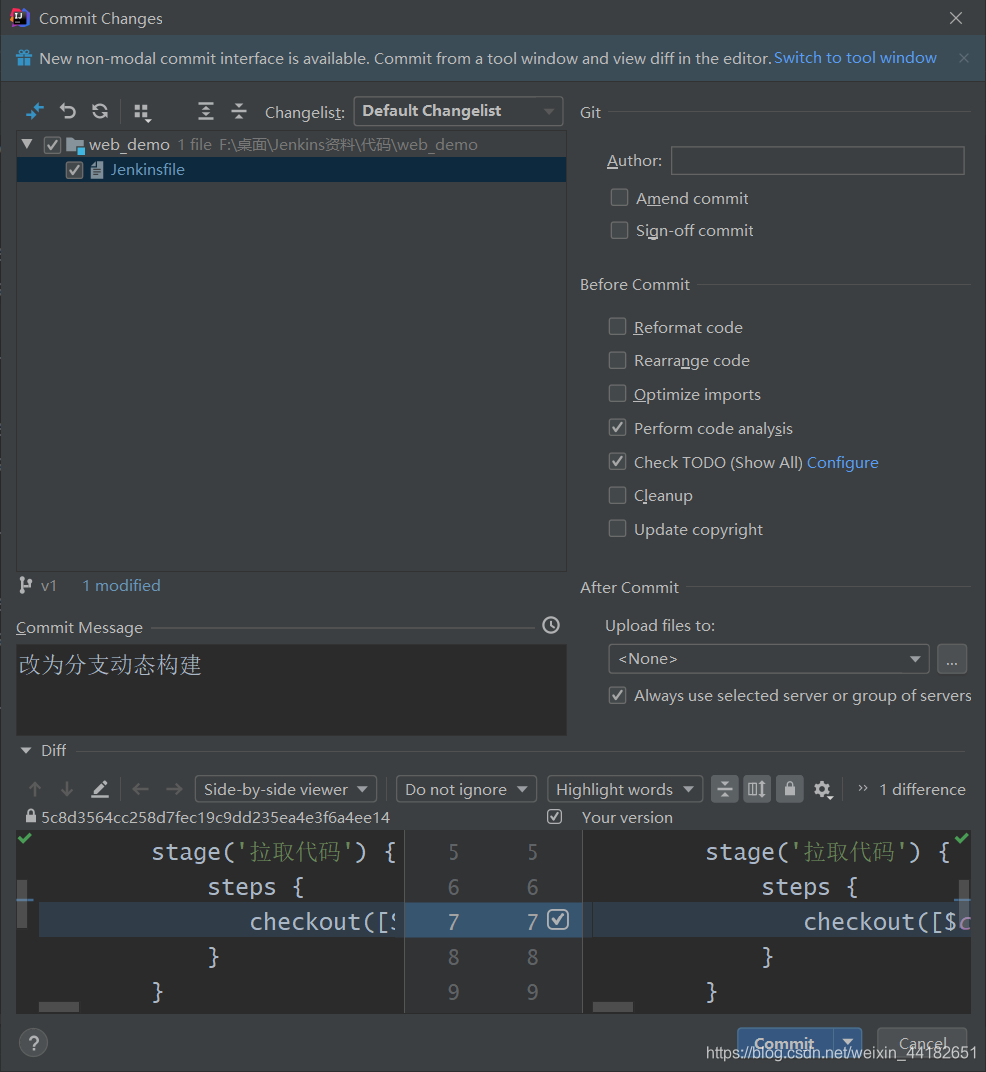Select the Jenkinsfile row in changes tree
The image size is (986, 1072).
pos(291,170)
